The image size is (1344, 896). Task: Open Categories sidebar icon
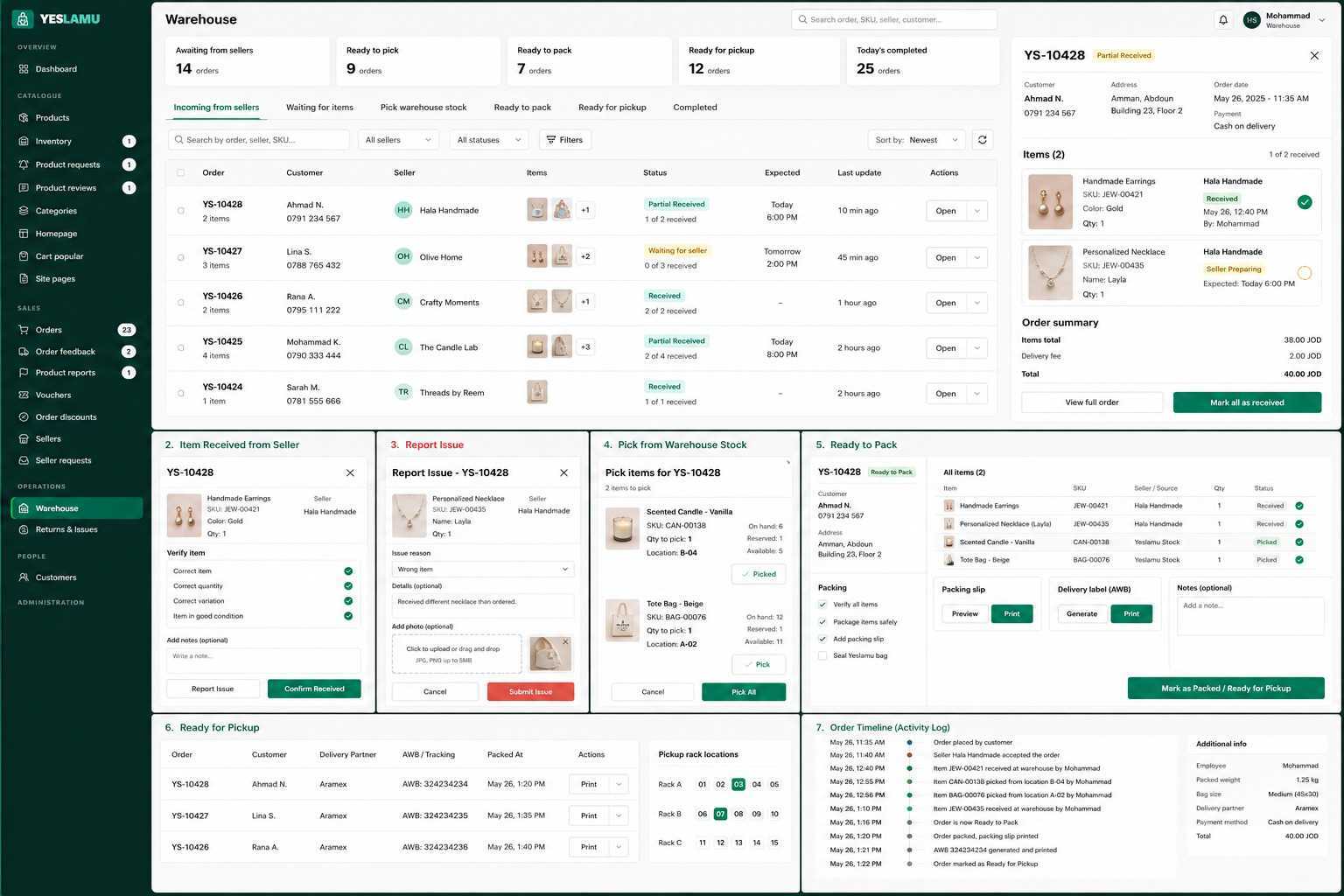pyautogui.click(x=24, y=211)
